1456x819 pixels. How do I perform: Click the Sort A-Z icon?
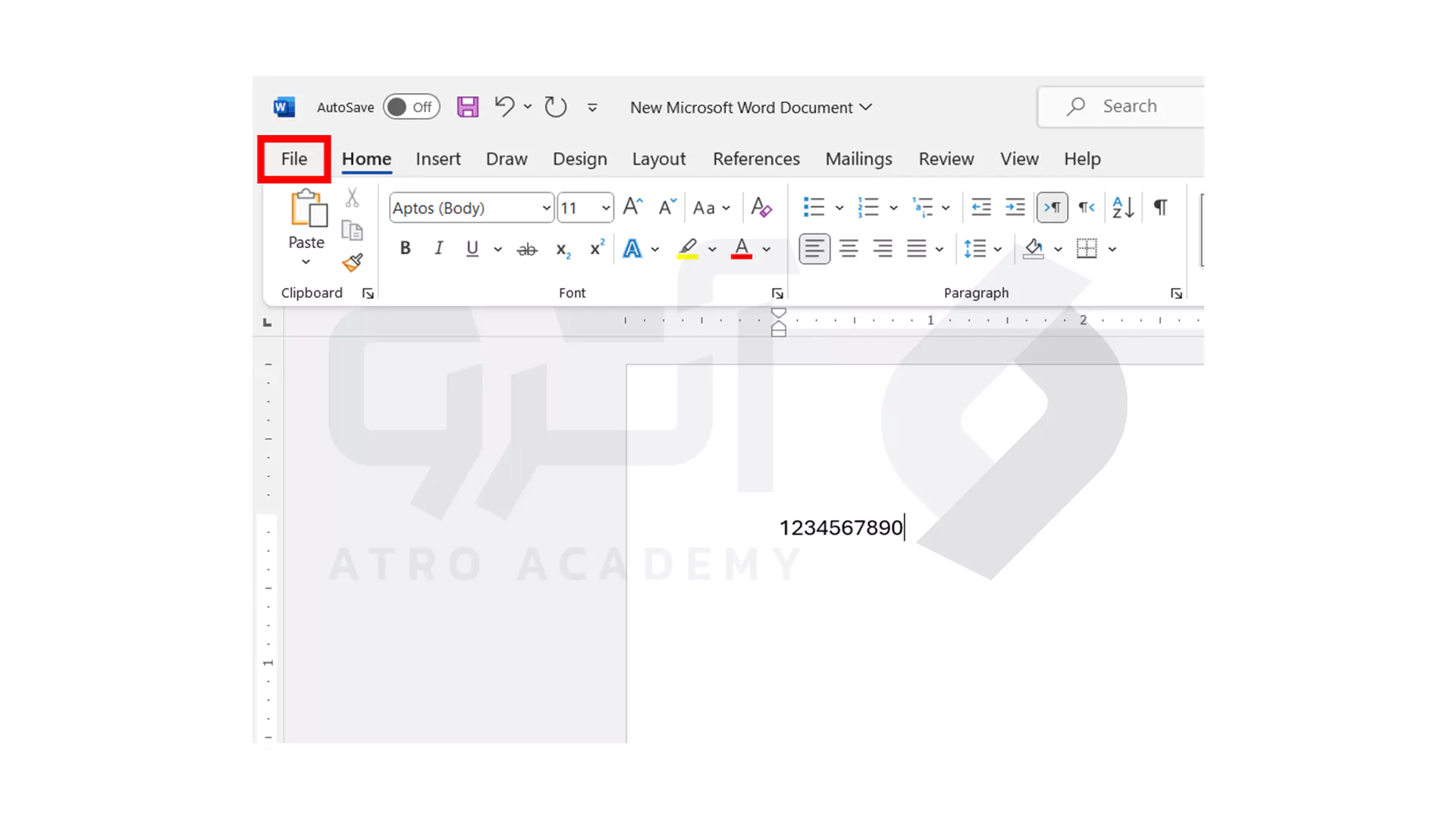[1123, 207]
